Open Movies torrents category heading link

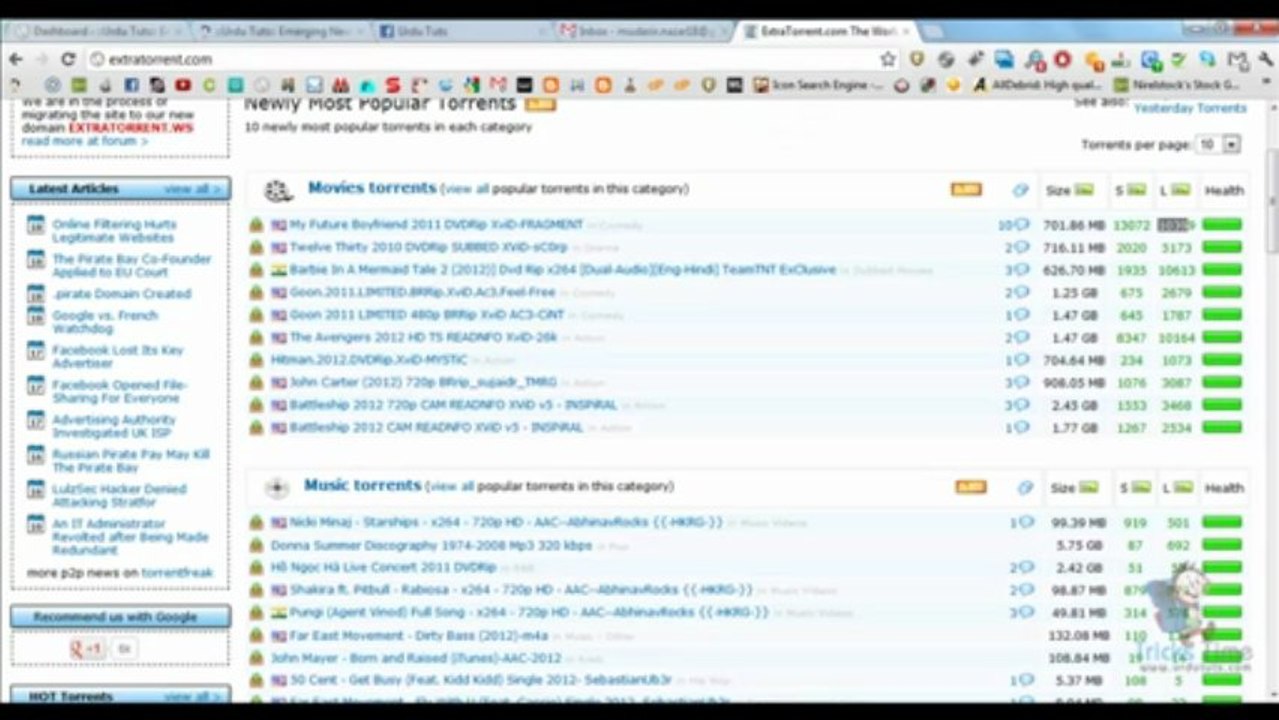click(372, 187)
